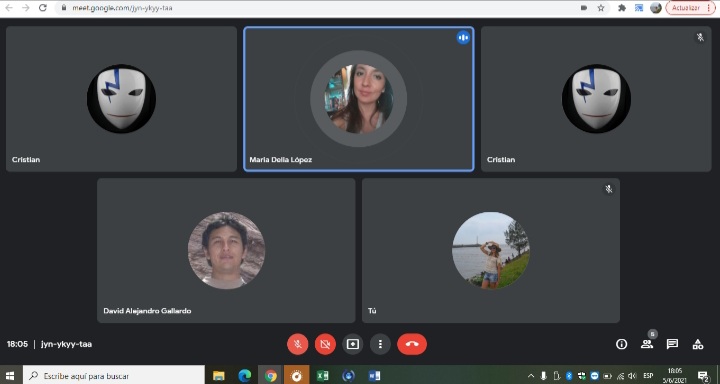Open the Windows Start menu
The height and width of the screenshot is (384, 720).
click(x=10, y=375)
